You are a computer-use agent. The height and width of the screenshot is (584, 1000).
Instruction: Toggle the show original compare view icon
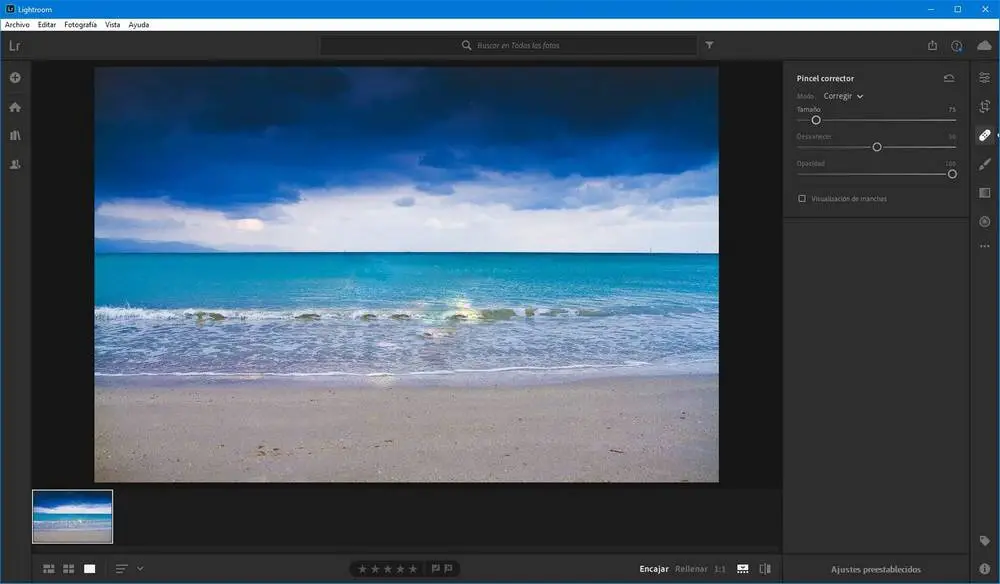coord(765,569)
